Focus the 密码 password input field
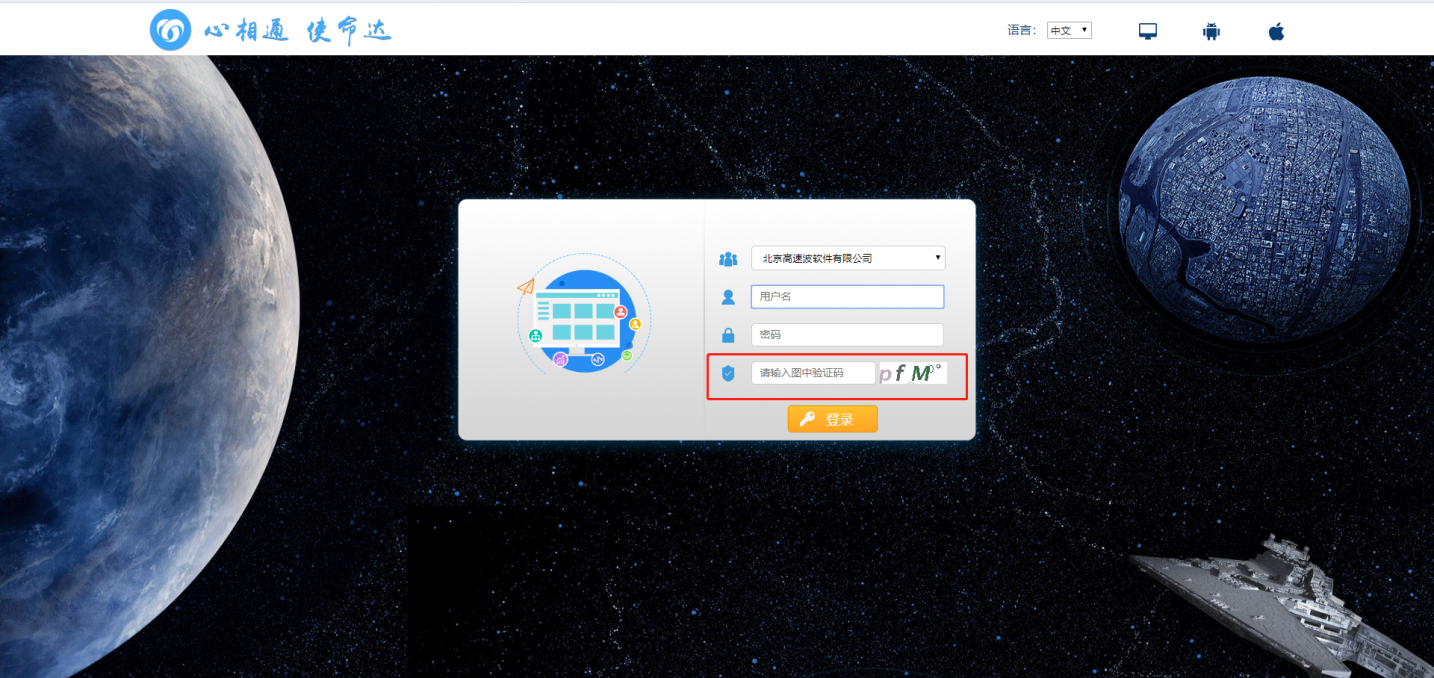 click(847, 335)
